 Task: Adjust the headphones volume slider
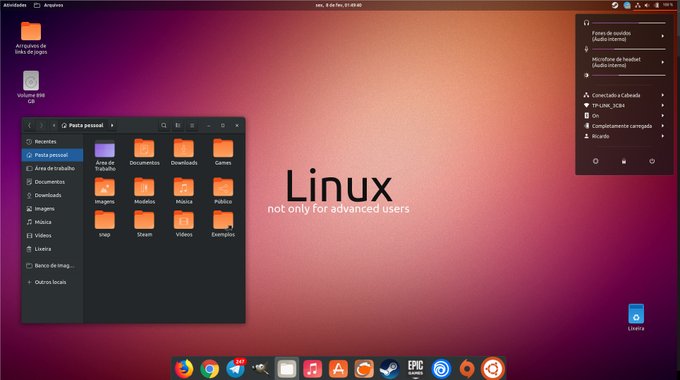(x=629, y=23)
